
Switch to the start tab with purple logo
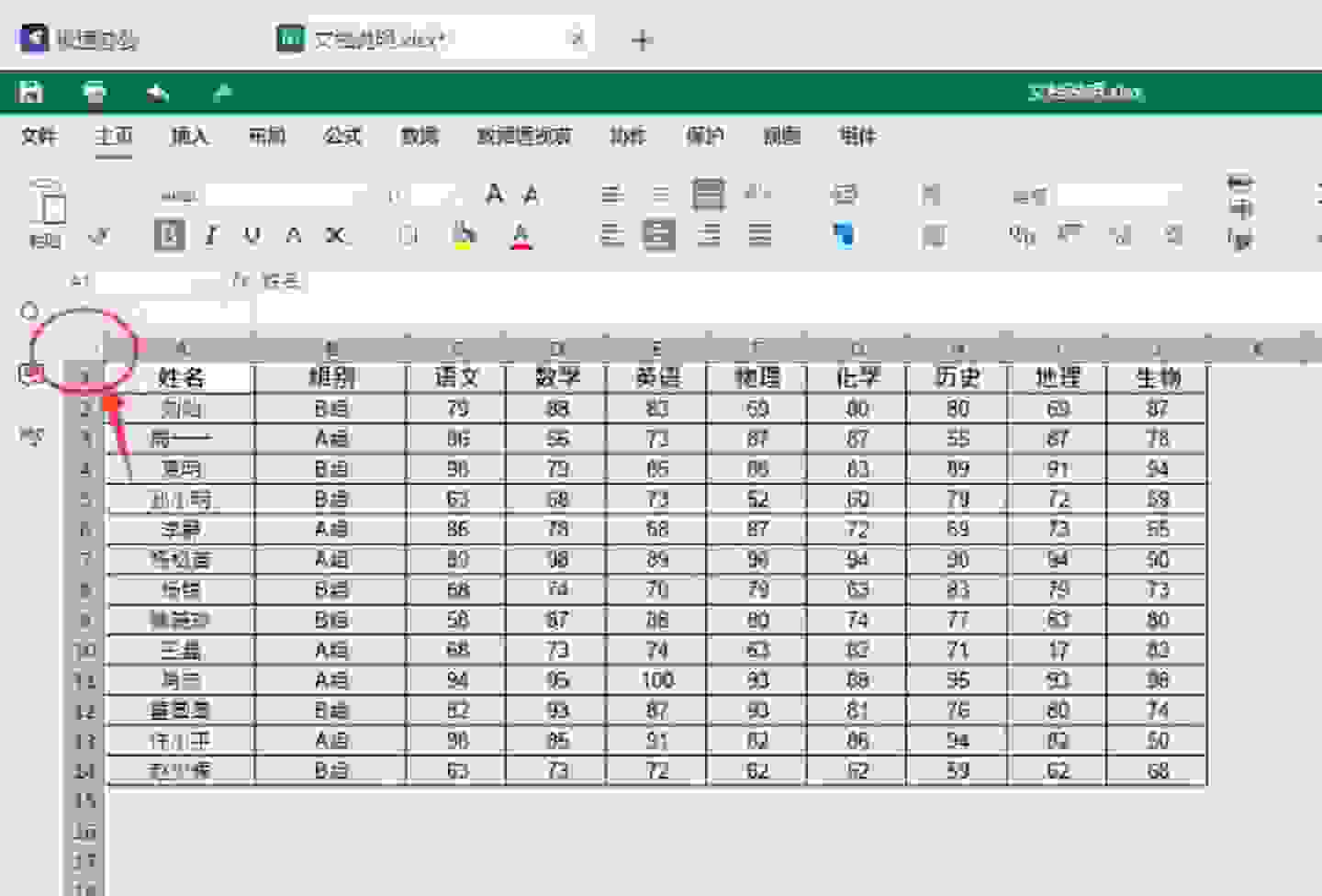tap(78, 39)
